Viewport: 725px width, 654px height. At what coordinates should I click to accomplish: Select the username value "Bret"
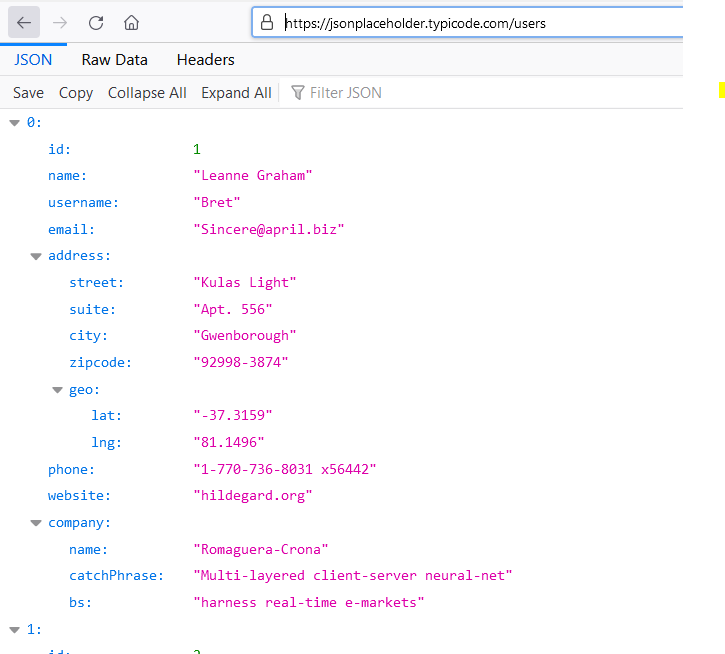(x=217, y=203)
